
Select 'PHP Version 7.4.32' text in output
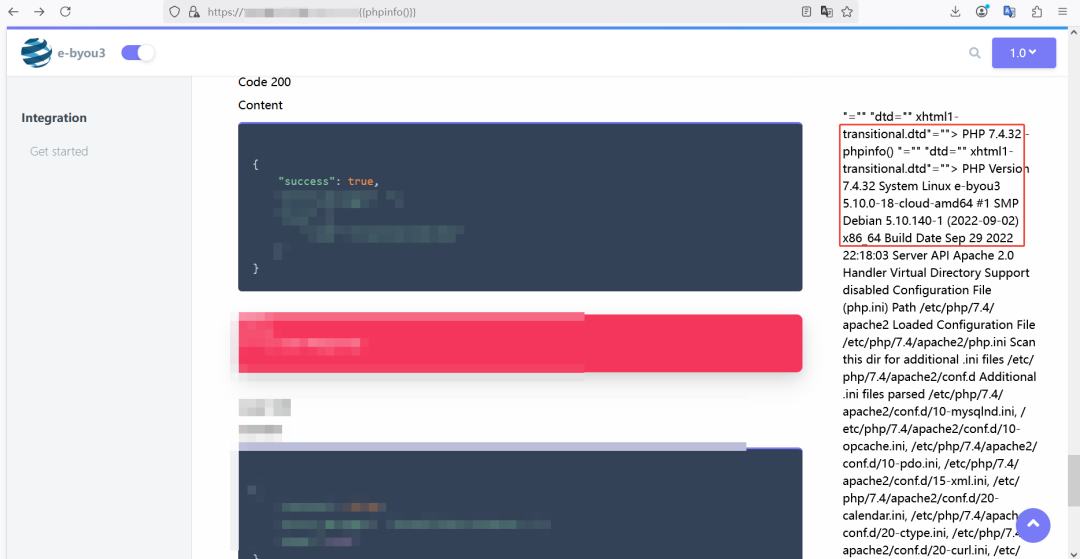coord(937,177)
